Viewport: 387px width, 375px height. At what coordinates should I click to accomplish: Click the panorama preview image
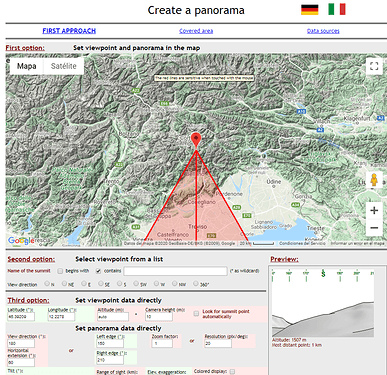click(x=323, y=303)
